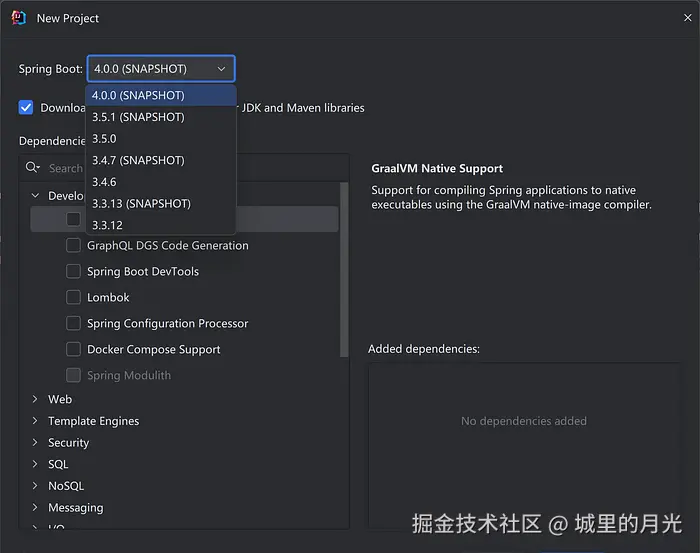Image resolution: width=700 pixels, height=553 pixels.
Task: Click the dependency list vertical scrollbar
Action: (x=344, y=270)
